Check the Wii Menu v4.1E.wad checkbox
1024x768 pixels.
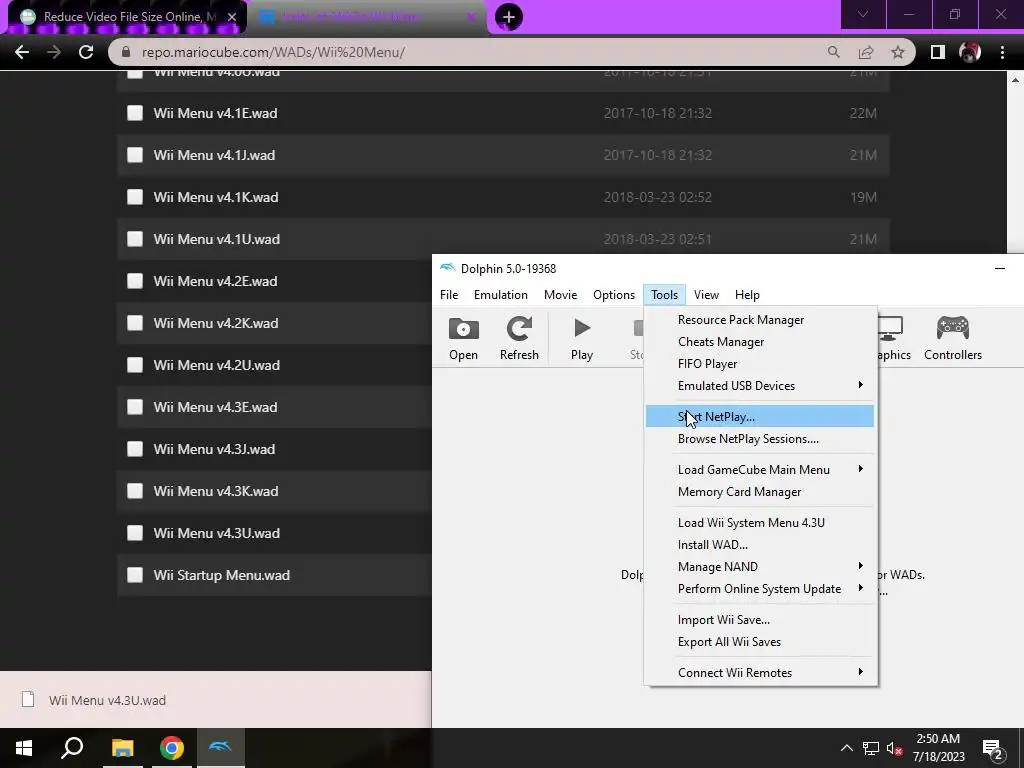135,113
